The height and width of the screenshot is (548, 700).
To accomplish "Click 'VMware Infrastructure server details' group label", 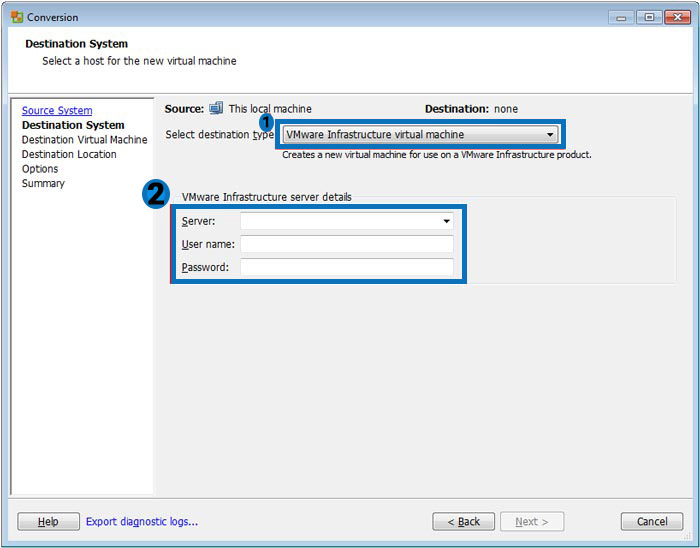I will click(x=267, y=197).
